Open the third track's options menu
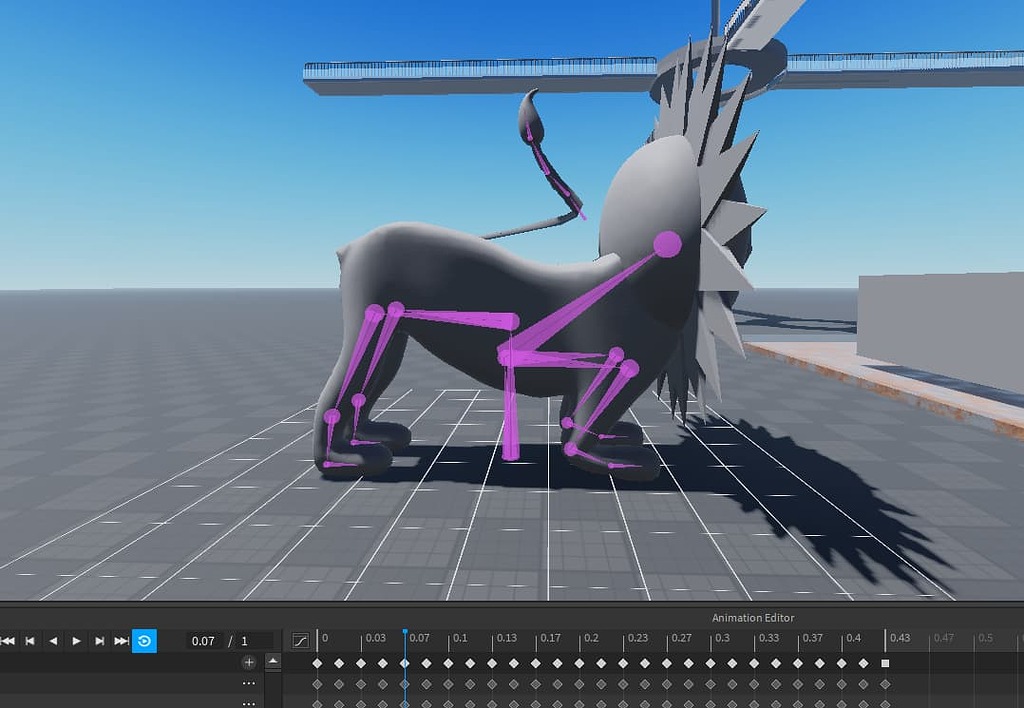 tap(249, 706)
